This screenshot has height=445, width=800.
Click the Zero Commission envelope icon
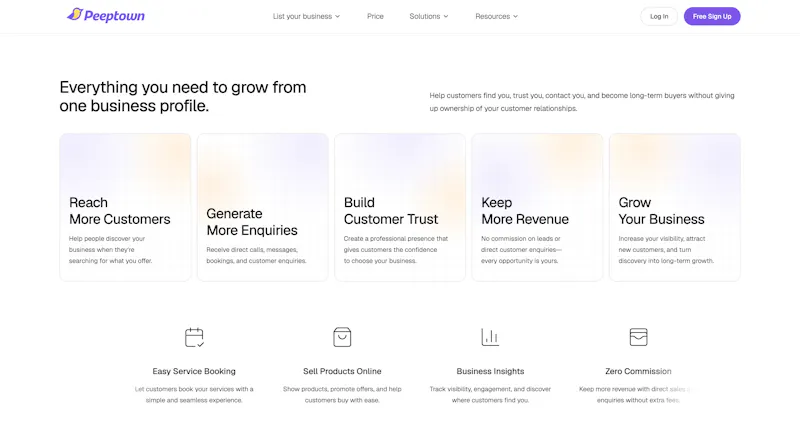click(638, 337)
